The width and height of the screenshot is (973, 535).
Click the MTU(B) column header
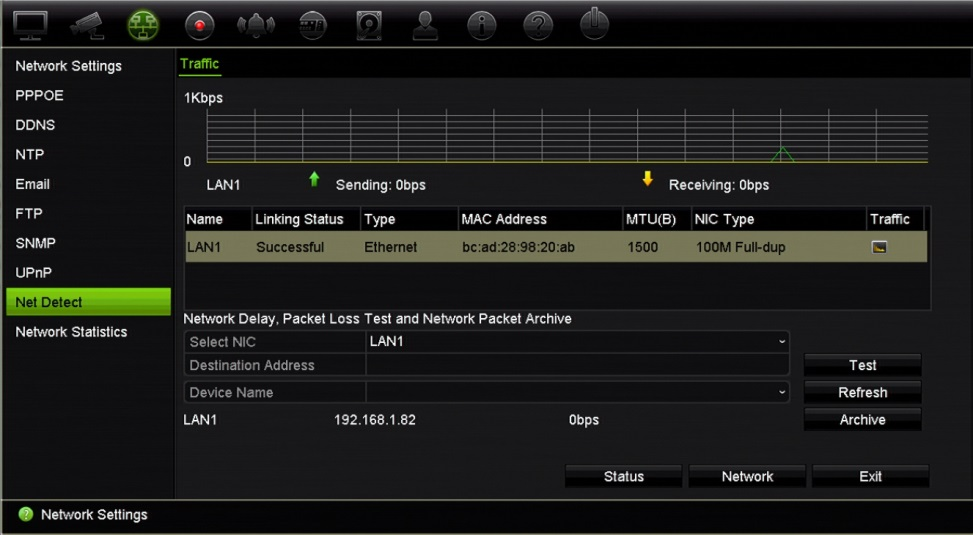pos(657,219)
